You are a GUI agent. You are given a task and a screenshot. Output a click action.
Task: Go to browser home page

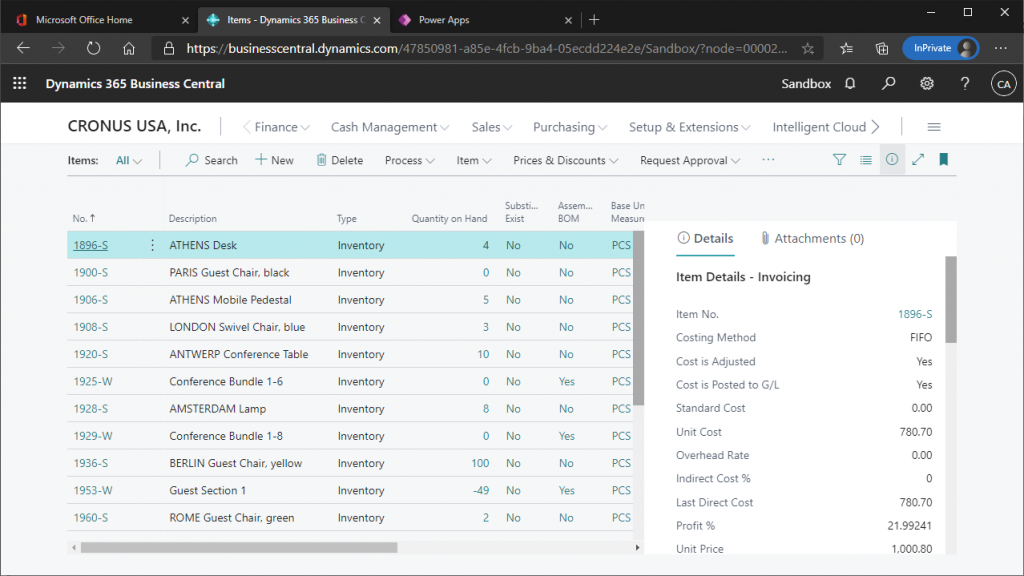click(x=129, y=48)
